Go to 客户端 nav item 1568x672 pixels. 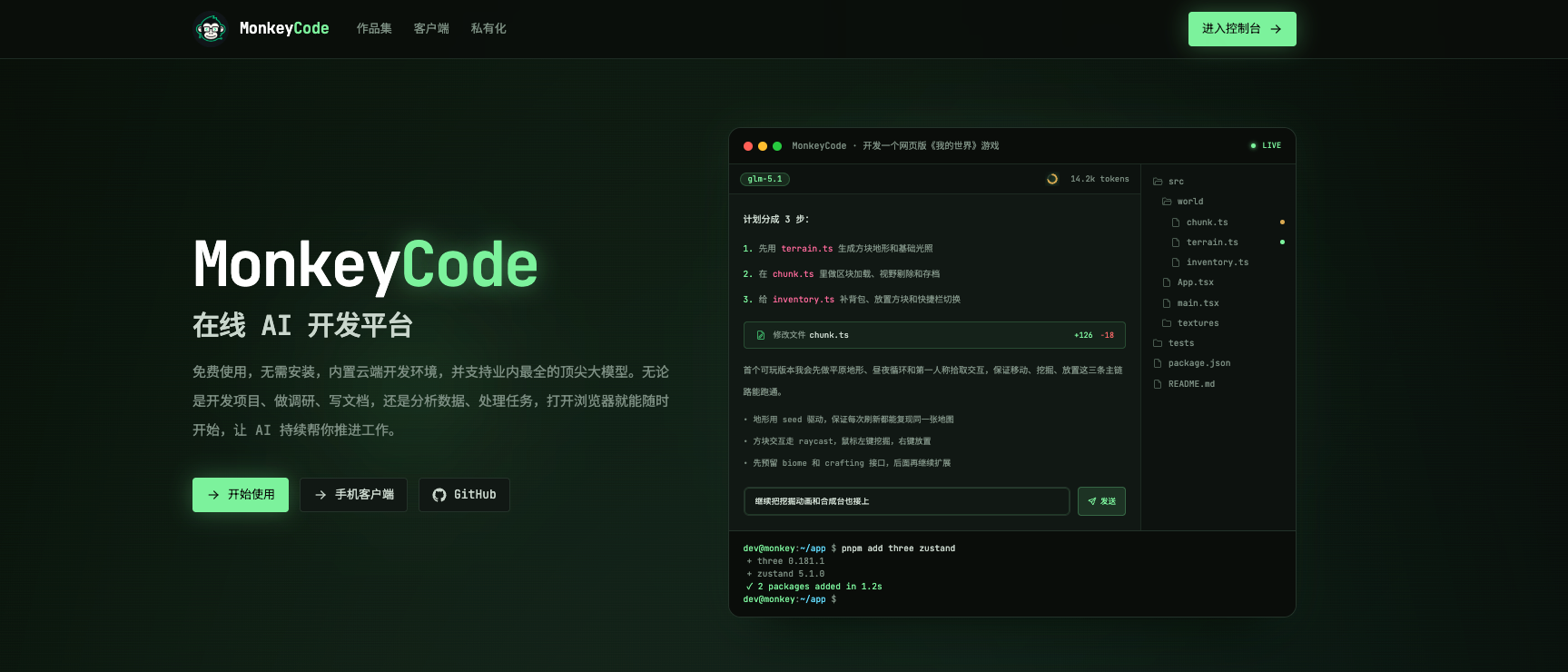click(431, 29)
